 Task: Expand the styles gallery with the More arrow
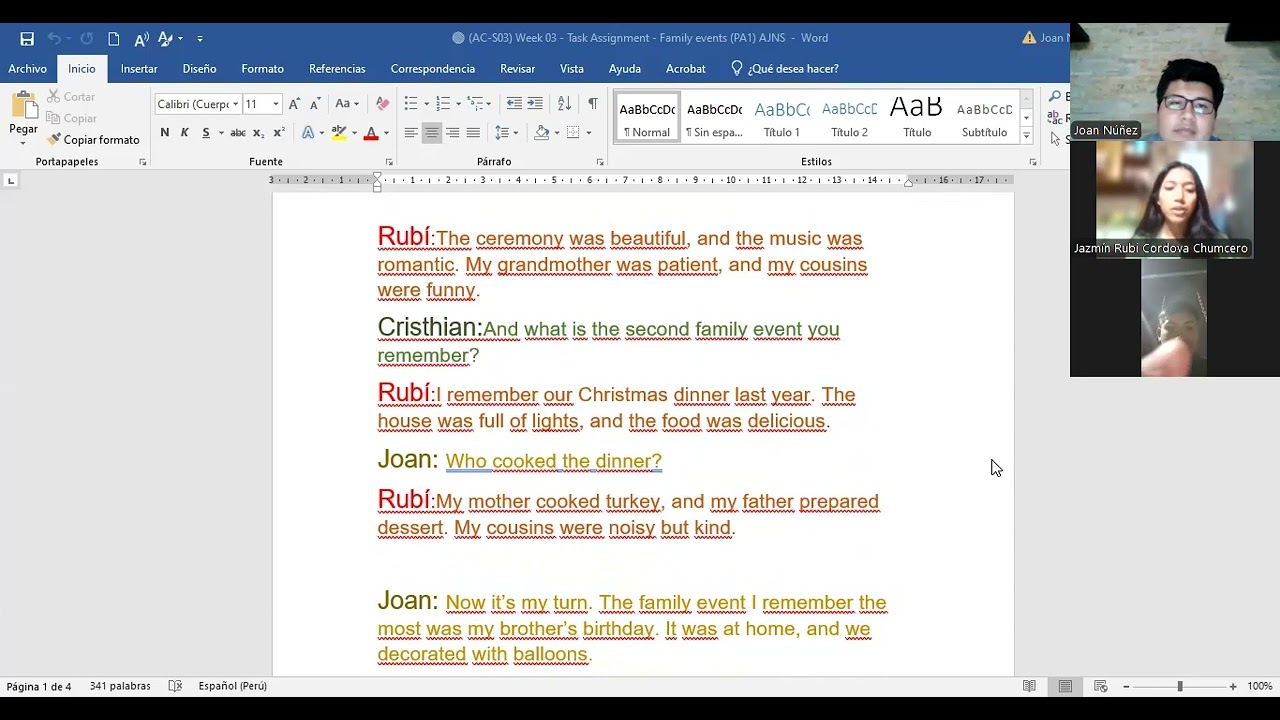click(x=1026, y=136)
